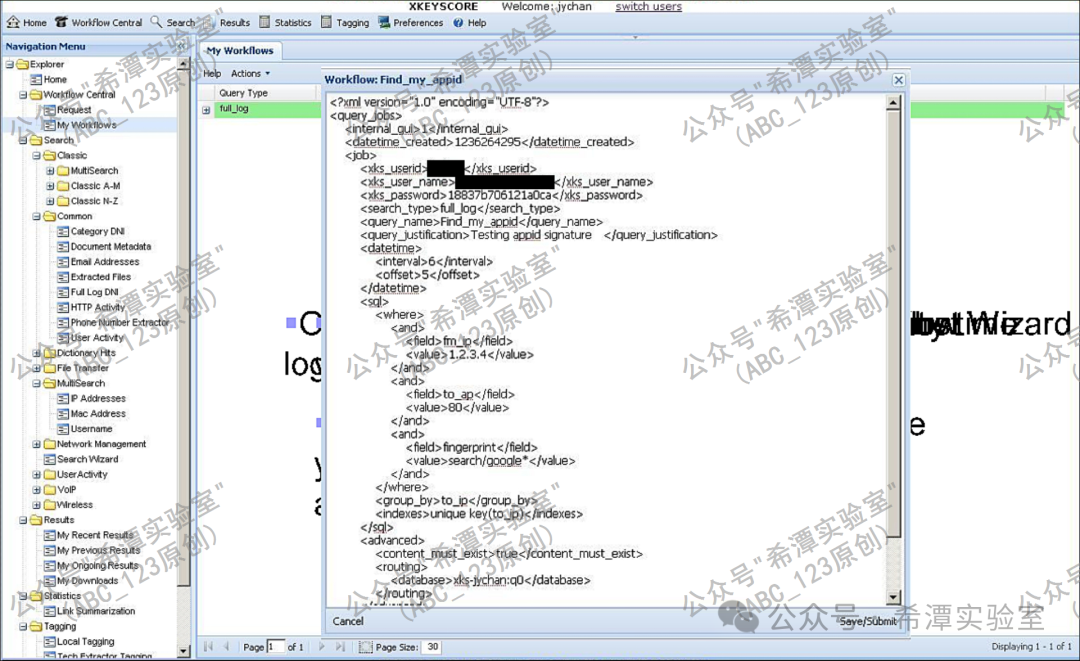Viewport: 1080px width, 661px height.
Task: Collapse the Classic folder
Action: tap(37, 156)
